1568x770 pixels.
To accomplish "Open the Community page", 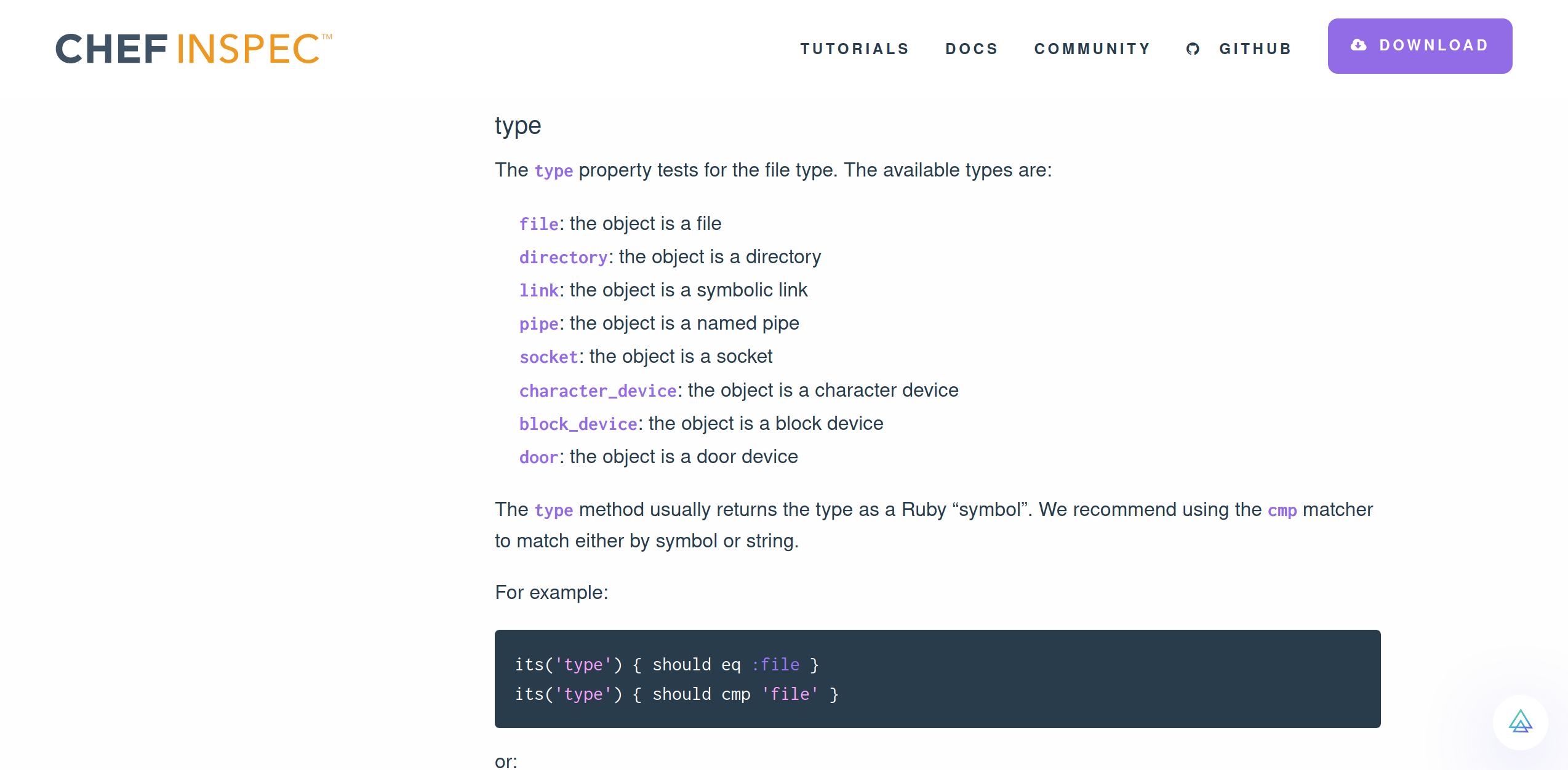I will coord(1092,49).
